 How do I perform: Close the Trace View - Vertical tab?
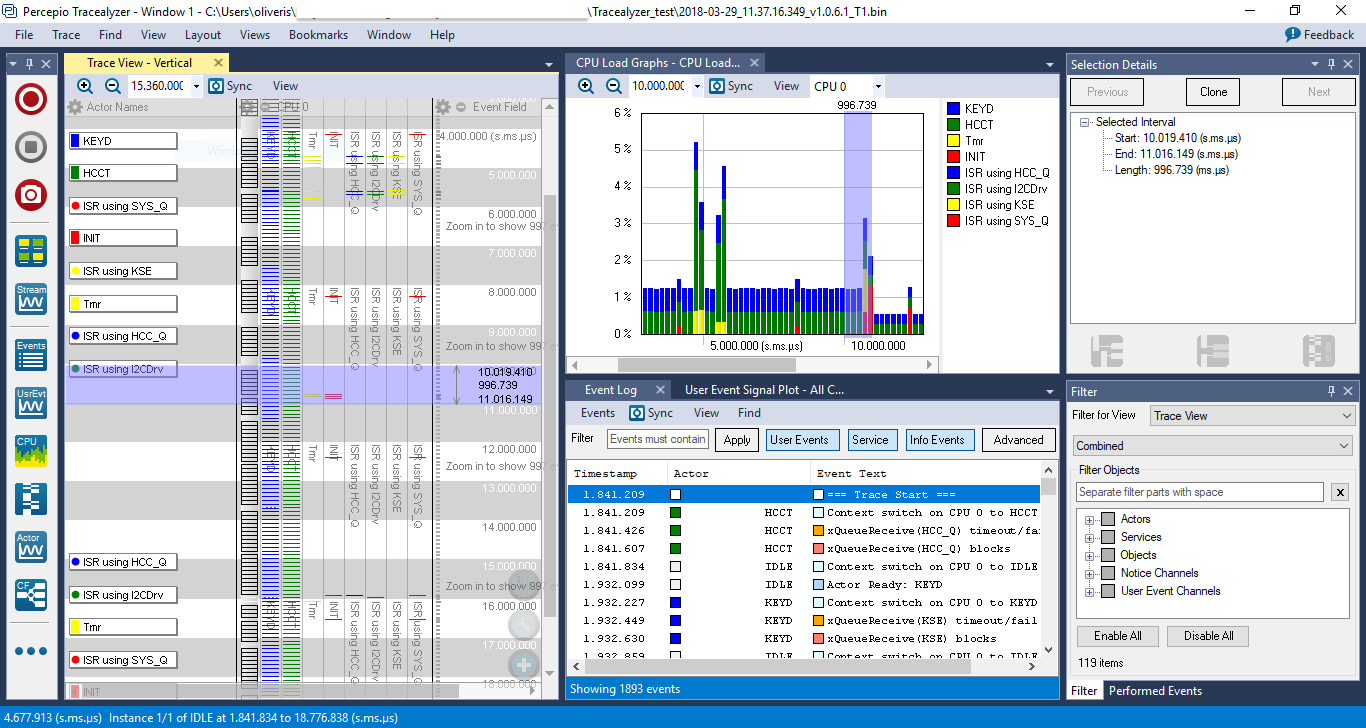(x=216, y=63)
